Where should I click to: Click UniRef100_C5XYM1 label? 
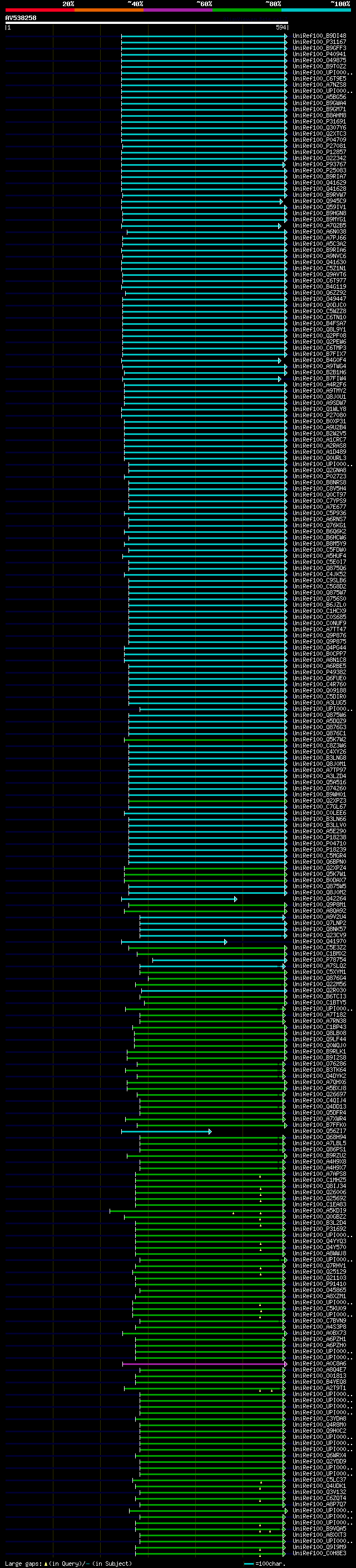[319, 972]
